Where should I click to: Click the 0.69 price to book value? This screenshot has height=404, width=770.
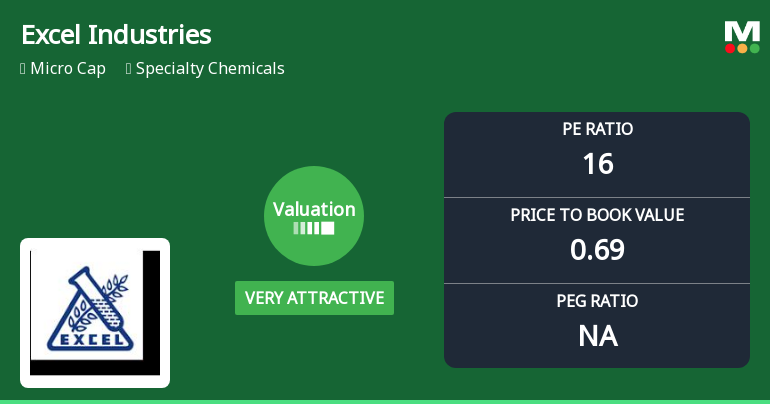(x=597, y=249)
